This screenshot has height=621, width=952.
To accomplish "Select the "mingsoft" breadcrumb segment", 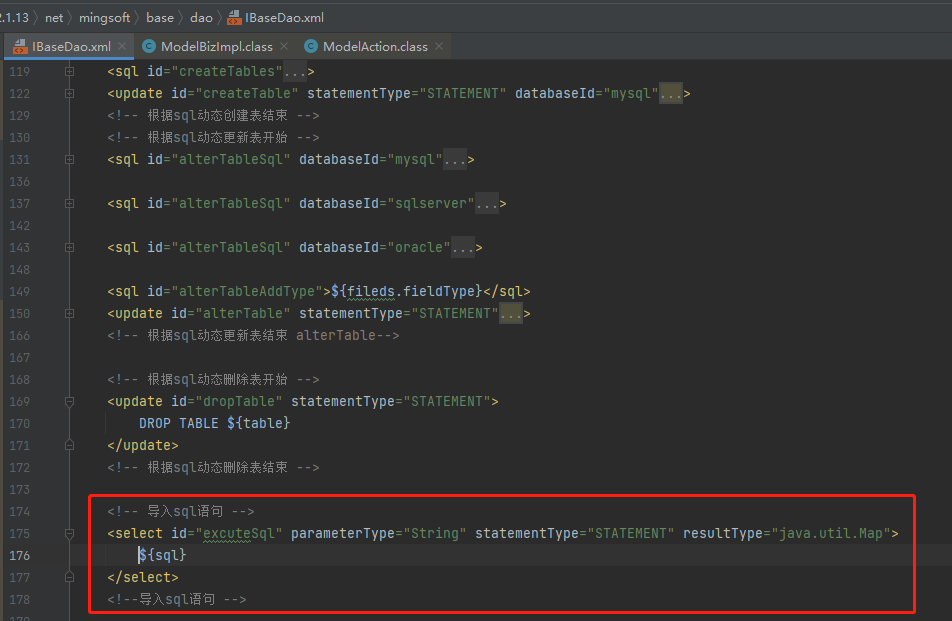I will tap(104, 18).
